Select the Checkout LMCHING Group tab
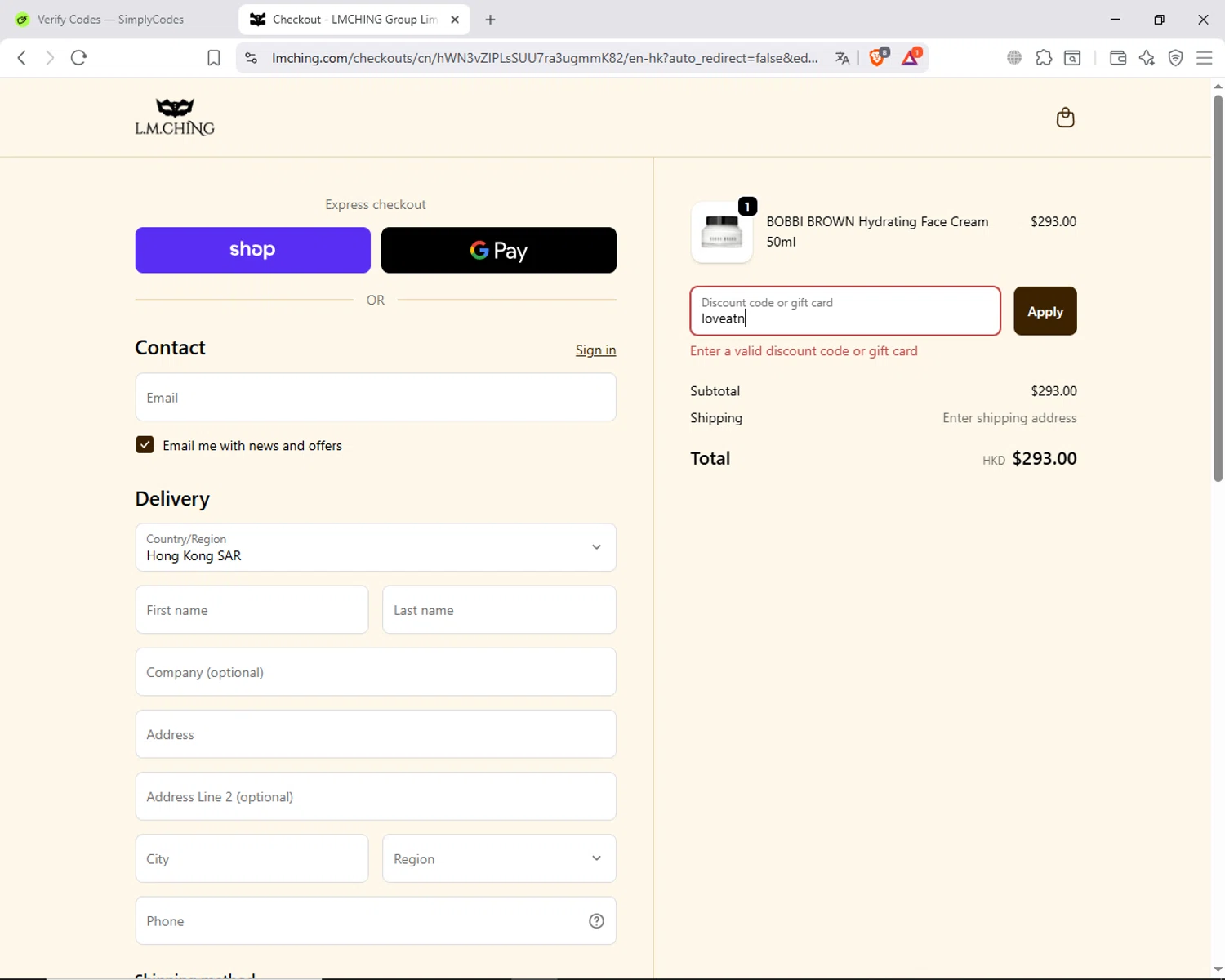Viewport: 1225px width, 980px height. [x=354, y=20]
